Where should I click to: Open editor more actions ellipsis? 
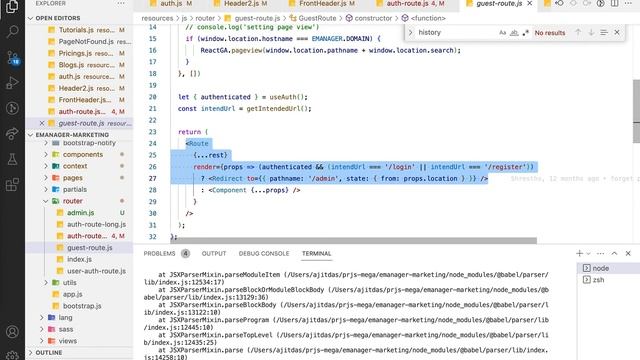pos(629,3)
